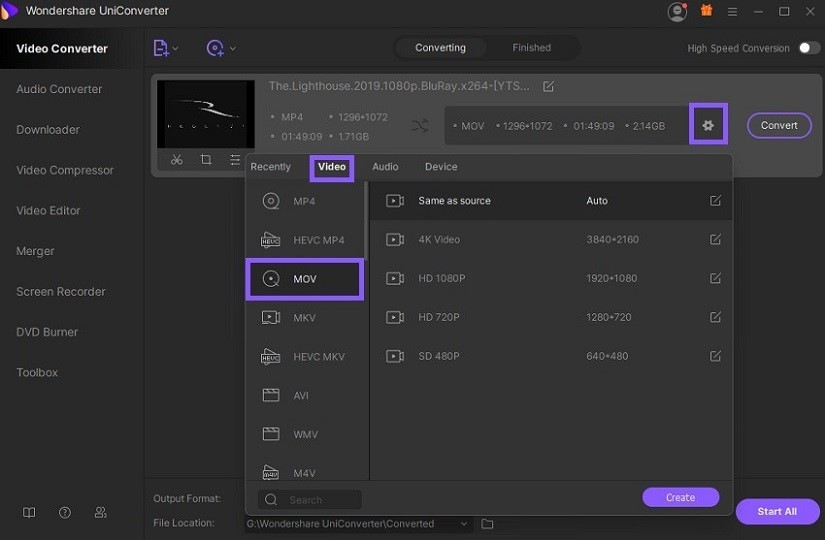825x540 pixels.
Task: Select HD 720P preset
Action: [551, 317]
